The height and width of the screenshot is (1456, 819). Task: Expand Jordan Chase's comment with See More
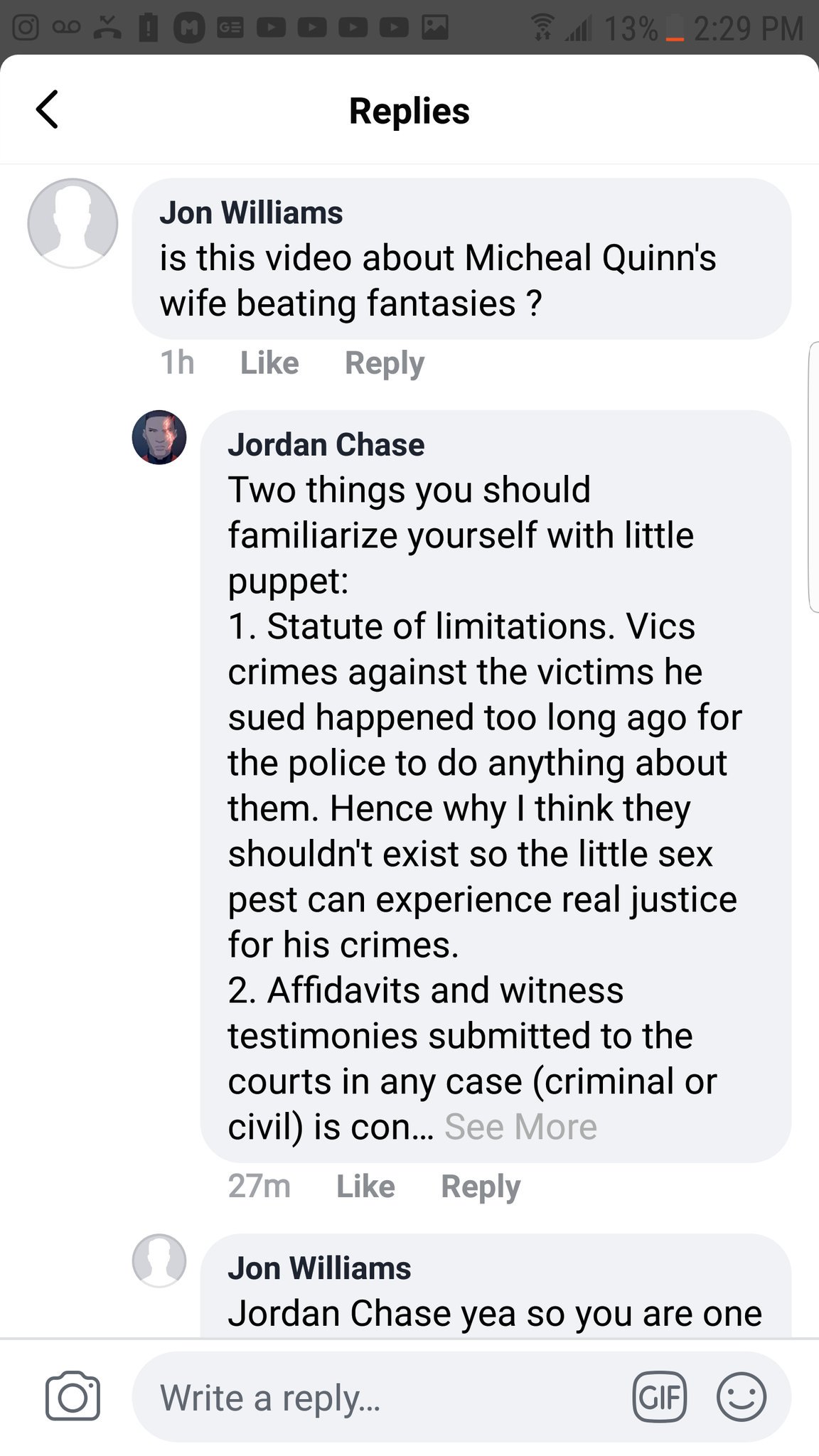coord(520,1127)
